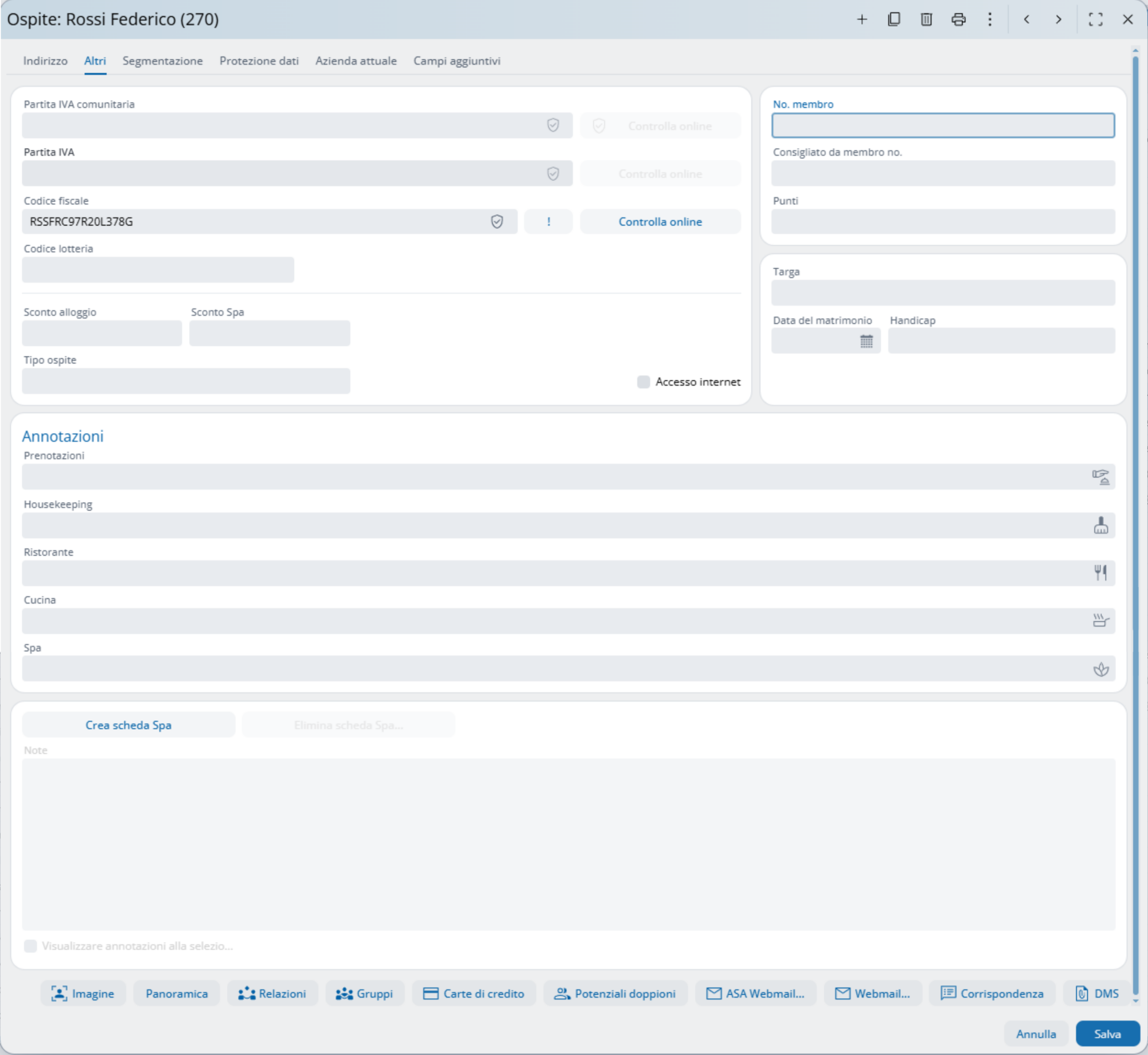Image resolution: width=1148 pixels, height=1055 pixels.
Task: Click the vertical scrollbar on the right
Action: click(x=1135, y=514)
